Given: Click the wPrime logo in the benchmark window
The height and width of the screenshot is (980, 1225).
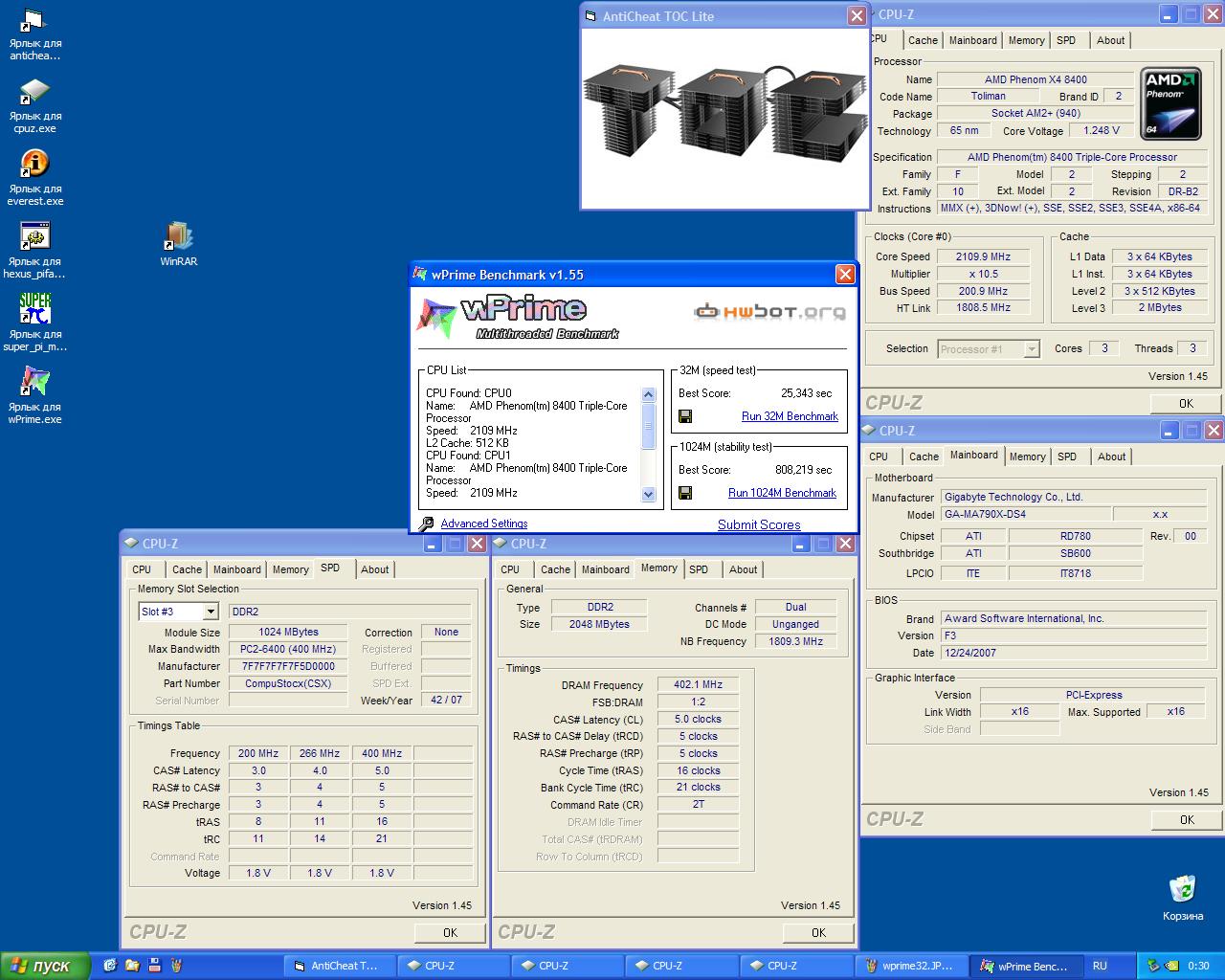Looking at the screenshot, I should 519,317.
